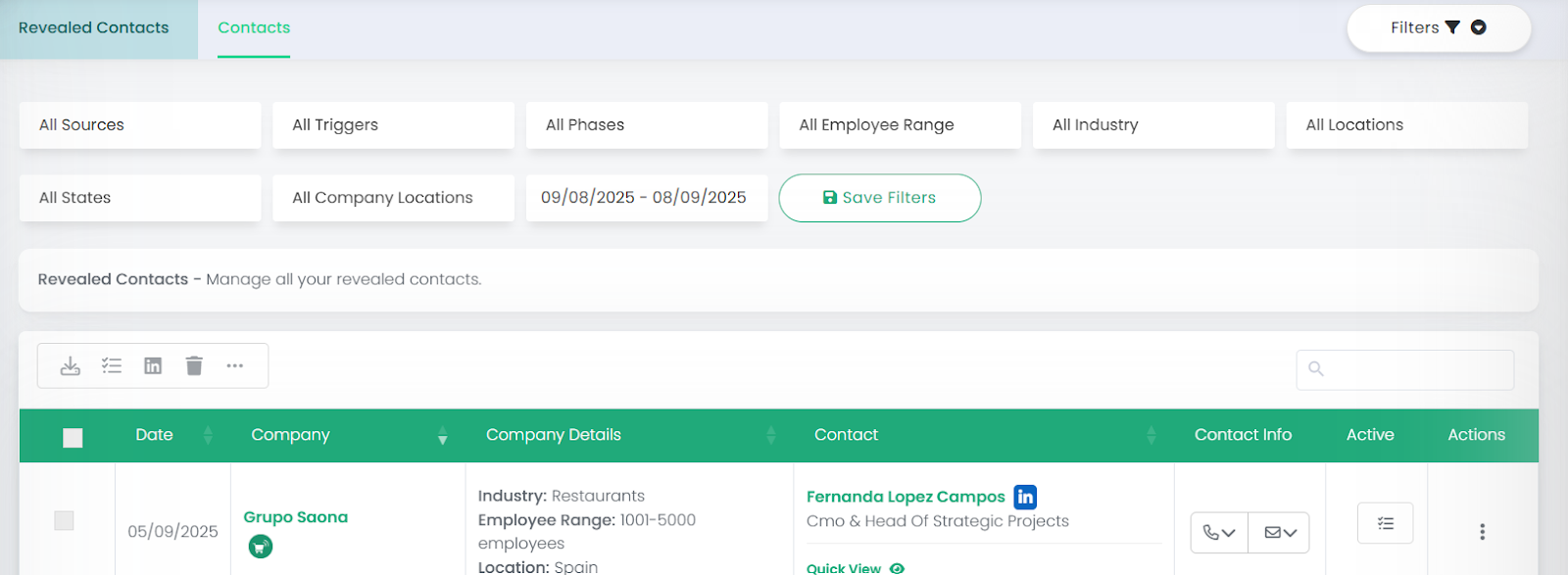Open the All Industry filter dropdown
Screen dimensions: 1568x575
click(1153, 125)
